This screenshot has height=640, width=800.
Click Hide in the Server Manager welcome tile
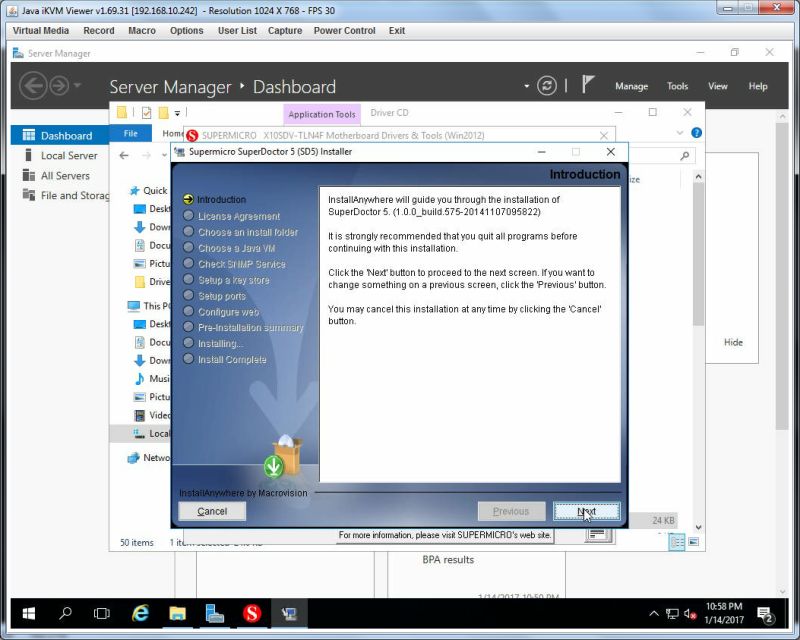[x=733, y=342]
